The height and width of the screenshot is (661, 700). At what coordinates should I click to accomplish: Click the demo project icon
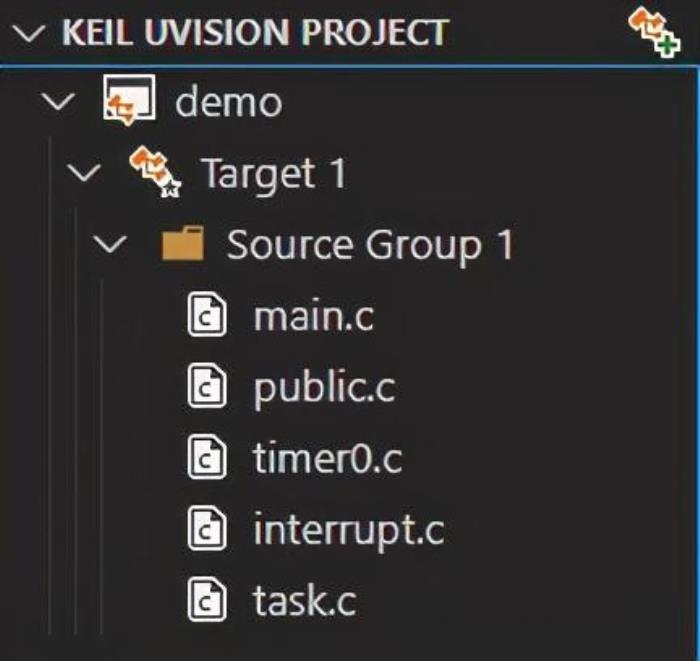pyautogui.click(x=129, y=102)
